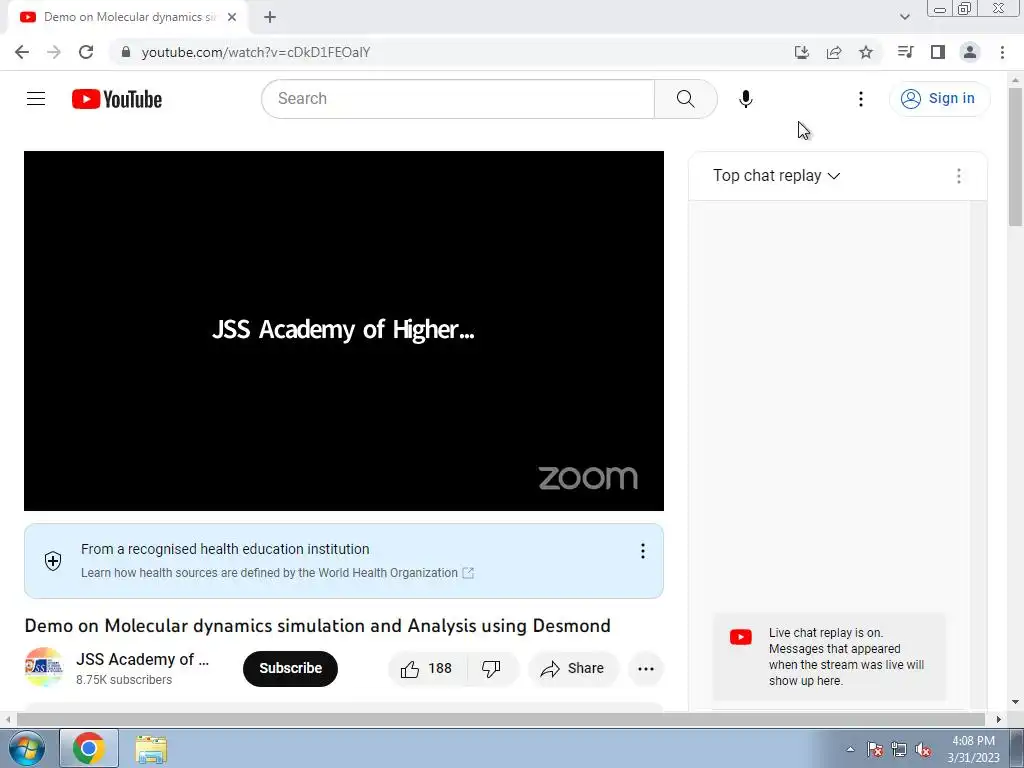Toggle Chrome side panel icon
The image size is (1024, 768).
pos(938,52)
